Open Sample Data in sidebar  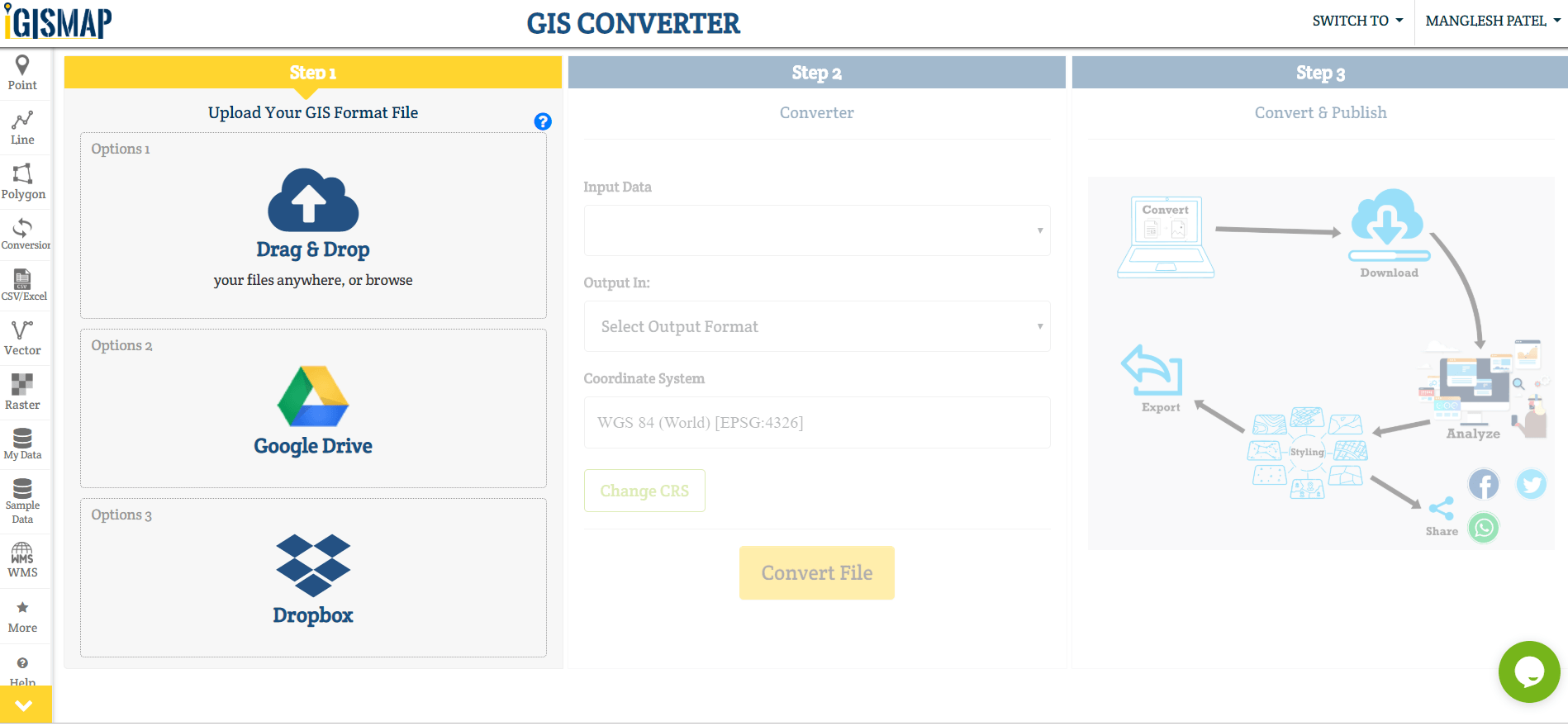[x=22, y=501]
